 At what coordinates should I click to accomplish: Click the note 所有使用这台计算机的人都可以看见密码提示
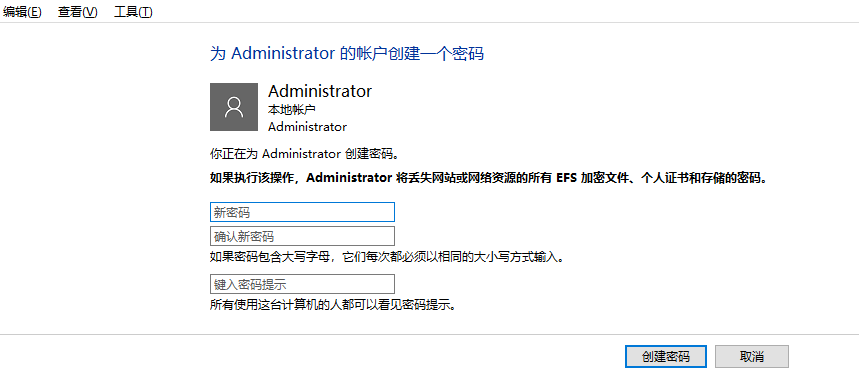(x=334, y=304)
